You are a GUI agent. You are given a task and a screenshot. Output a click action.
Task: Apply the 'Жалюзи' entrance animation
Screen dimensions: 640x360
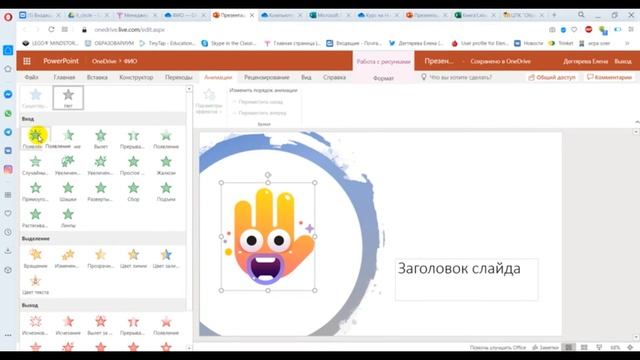click(166, 165)
